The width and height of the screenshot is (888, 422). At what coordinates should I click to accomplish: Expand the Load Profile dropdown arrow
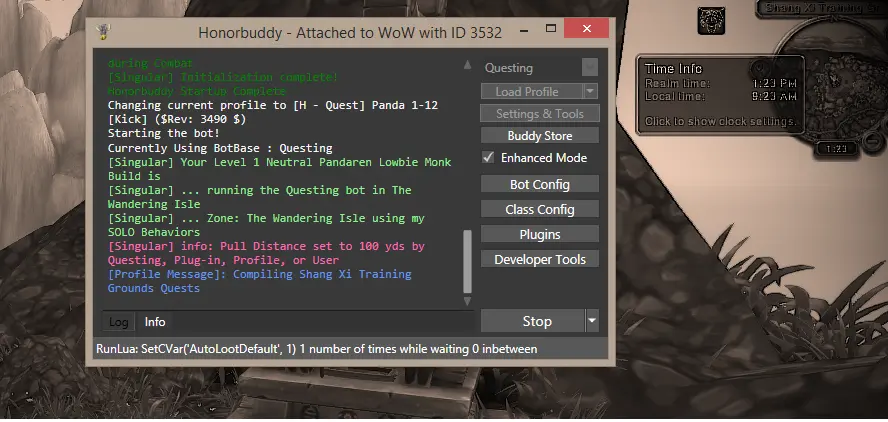tap(590, 91)
